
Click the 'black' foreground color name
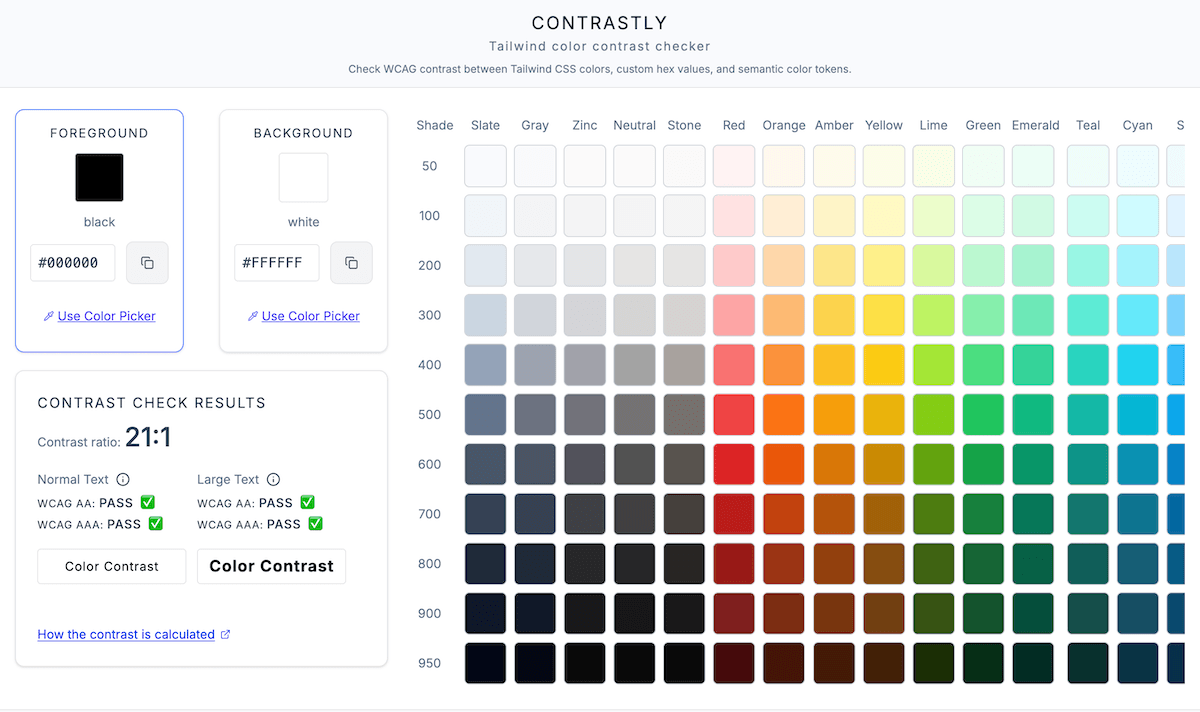click(99, 222)
